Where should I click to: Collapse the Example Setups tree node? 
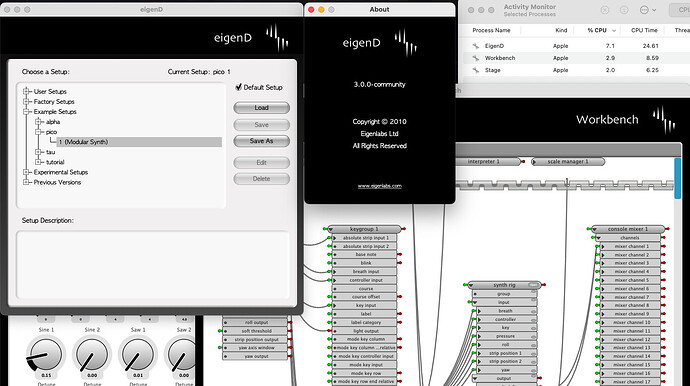pos(26,111)
